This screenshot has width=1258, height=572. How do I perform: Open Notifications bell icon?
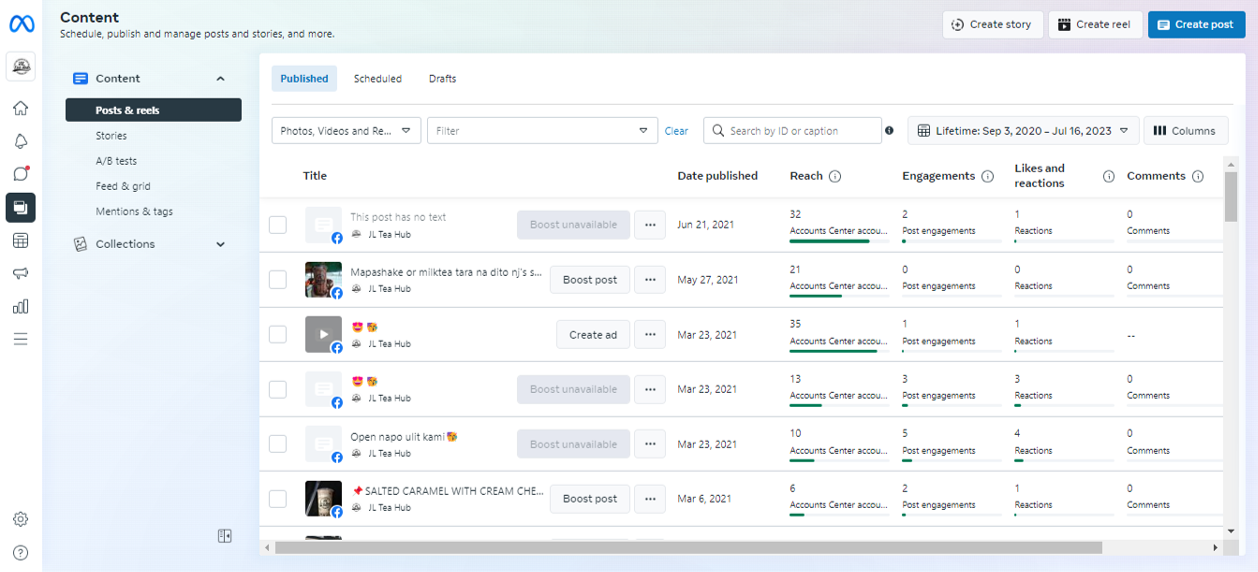pos(21,141)
